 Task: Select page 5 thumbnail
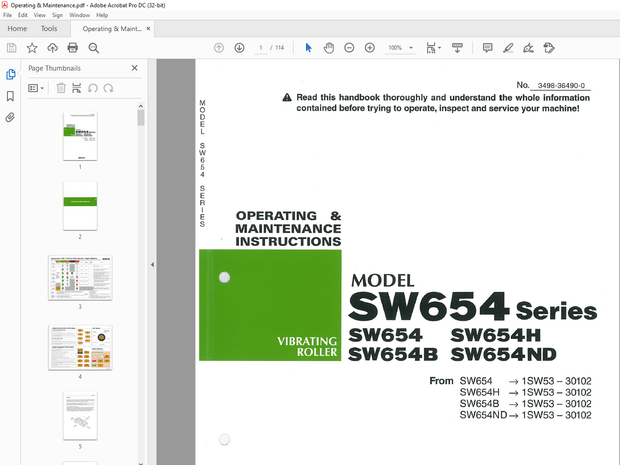coord(80,416)
